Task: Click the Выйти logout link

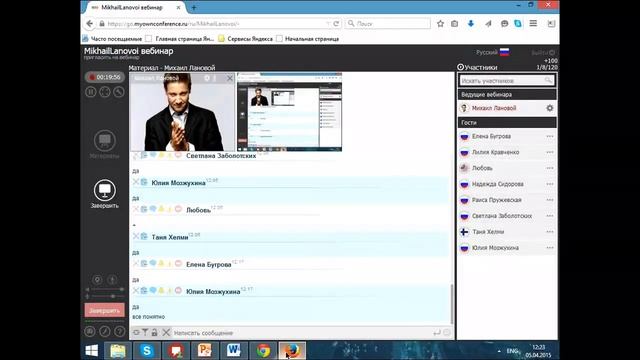Action: (542, 53)
